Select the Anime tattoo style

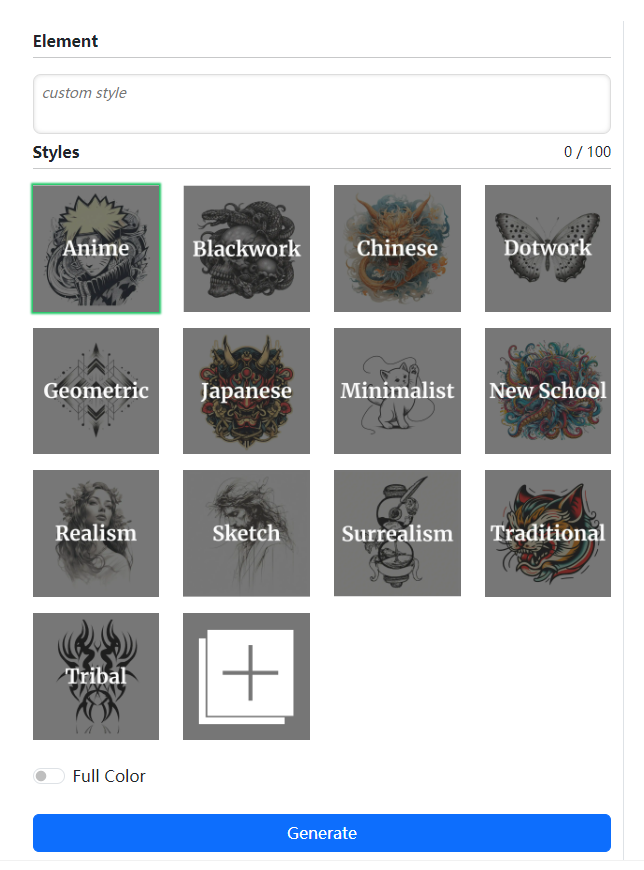click(96, 248)
